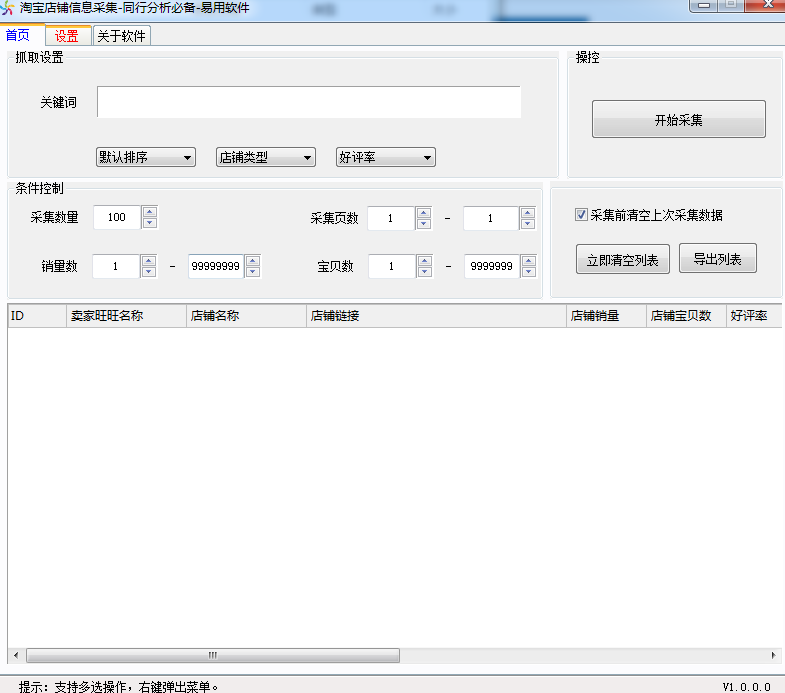The height and width of the screenshot is (693, 785).
Task: Click the 店铺名称 column header
Action: click(246, 316)
